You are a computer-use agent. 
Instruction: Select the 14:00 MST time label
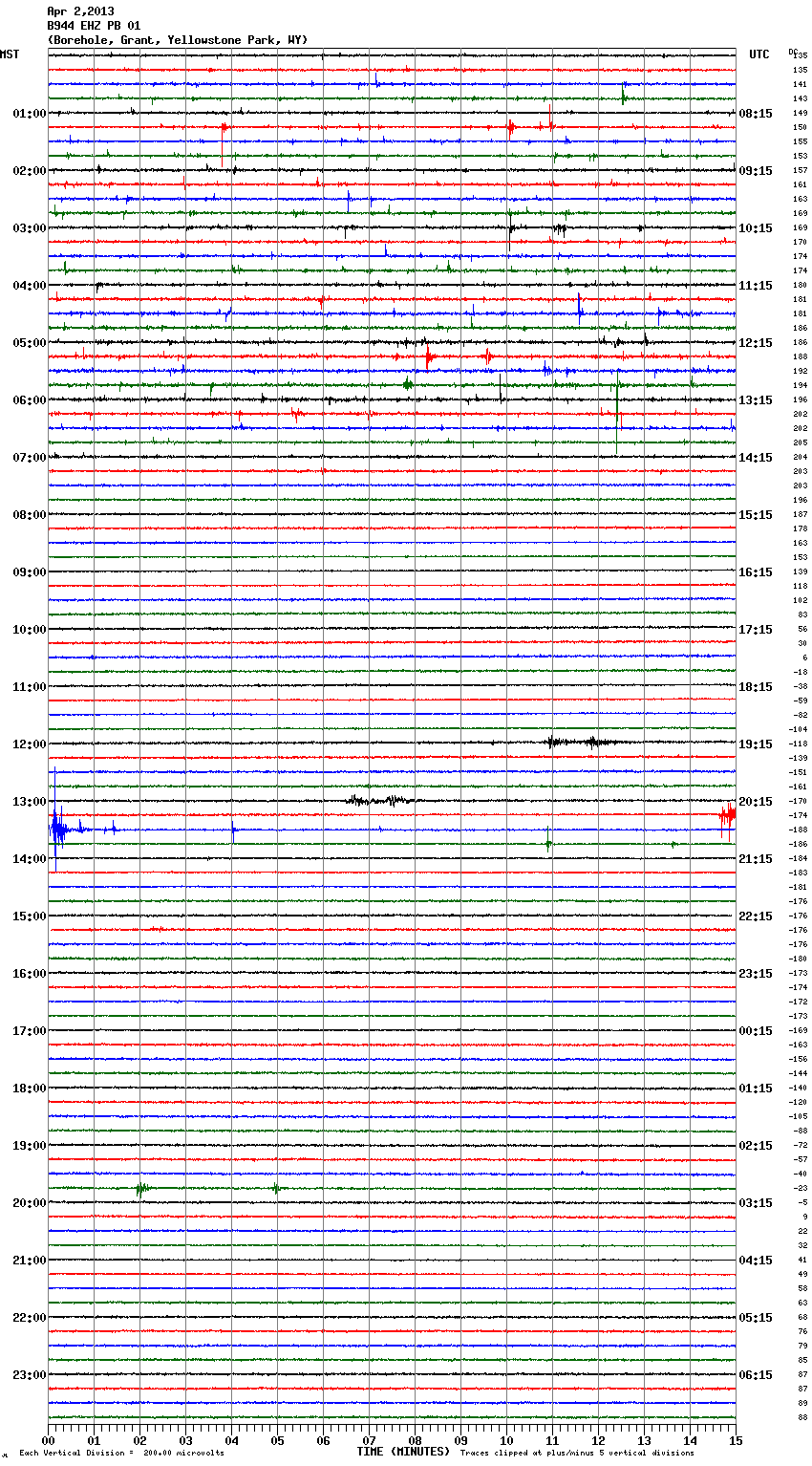pos(30,859)
